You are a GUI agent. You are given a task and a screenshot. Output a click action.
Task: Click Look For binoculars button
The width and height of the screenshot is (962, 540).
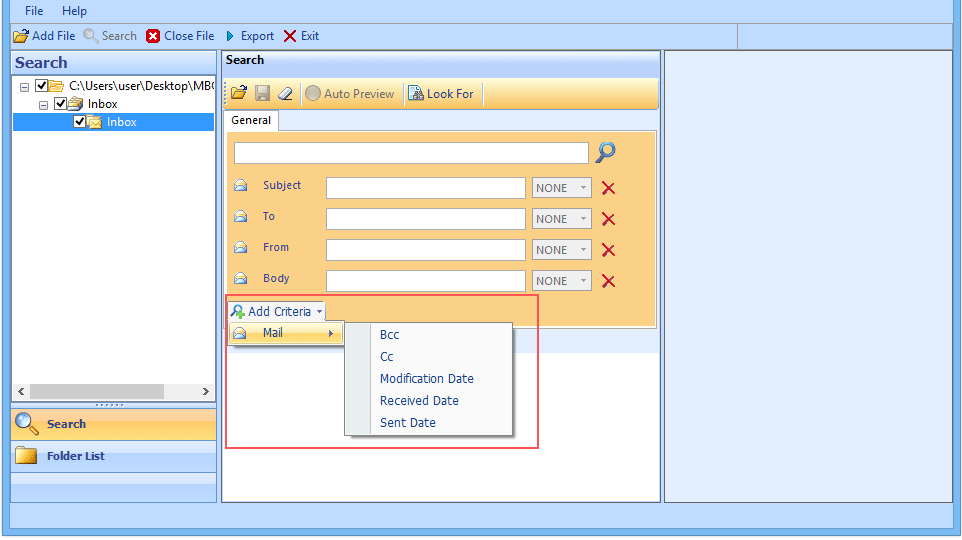(441, 94)
